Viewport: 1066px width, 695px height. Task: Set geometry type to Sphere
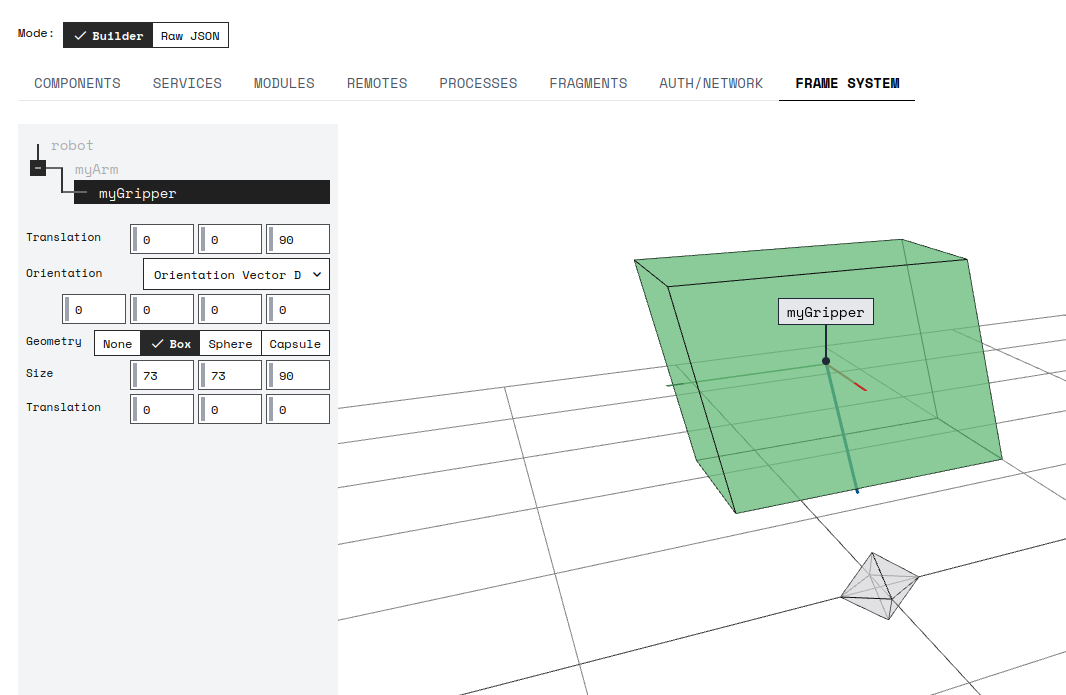pos(230,344)
